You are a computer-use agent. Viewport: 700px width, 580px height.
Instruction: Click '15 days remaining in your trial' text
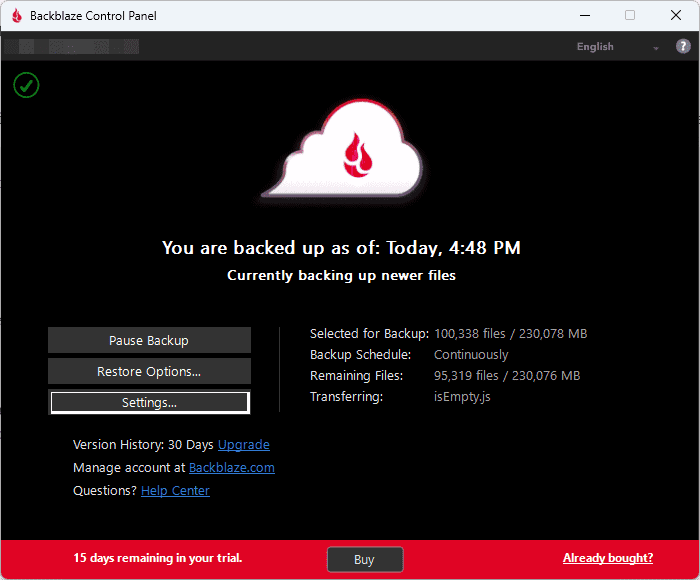[x=158, y=558]
